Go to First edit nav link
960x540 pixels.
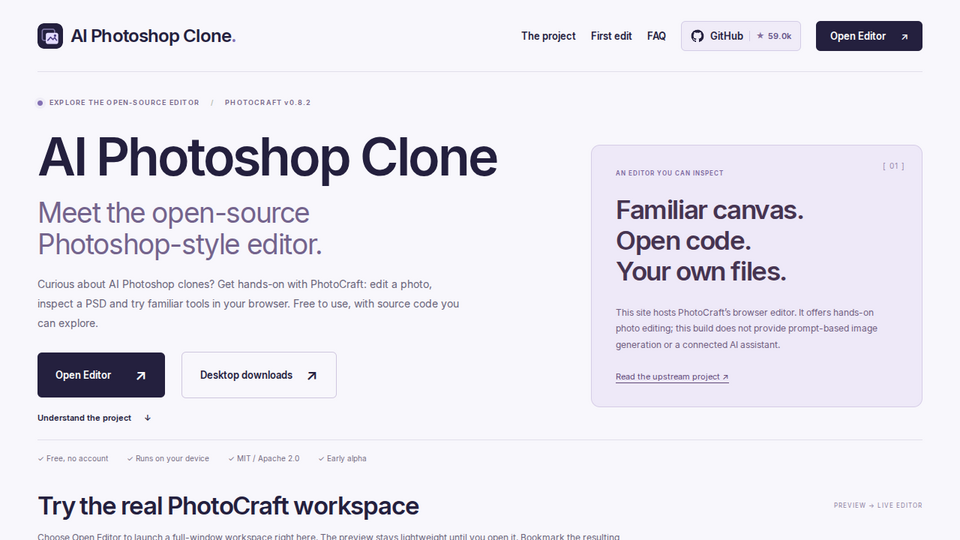click(611, 36)
